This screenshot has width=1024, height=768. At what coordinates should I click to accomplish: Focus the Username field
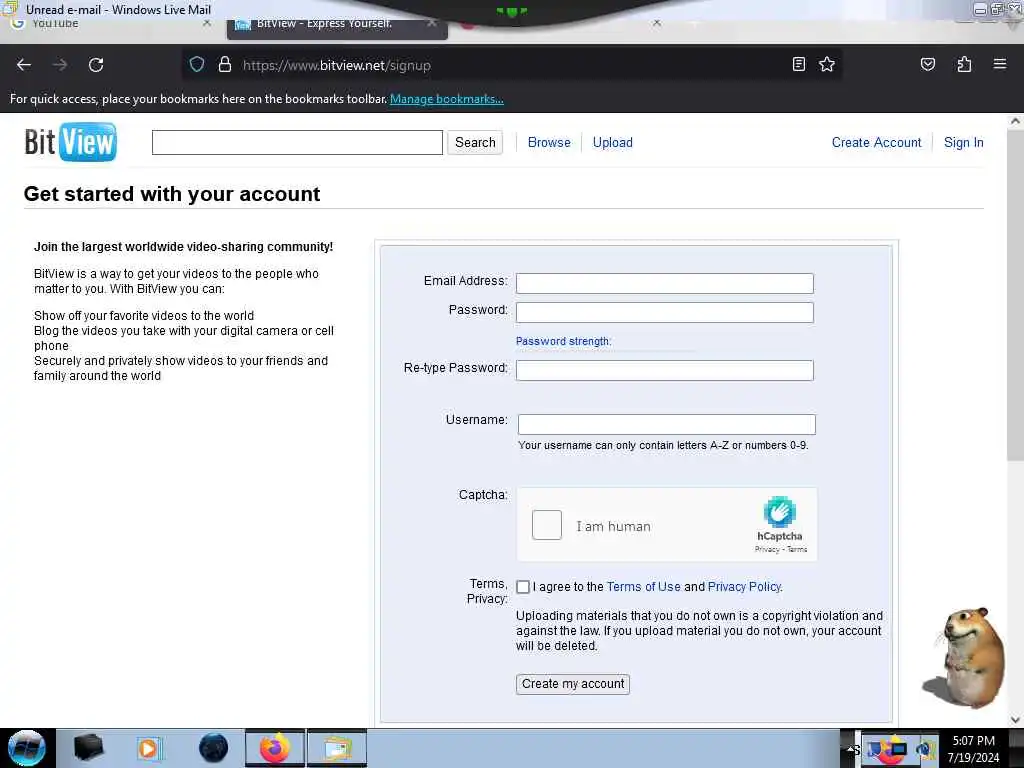[667, 424]
